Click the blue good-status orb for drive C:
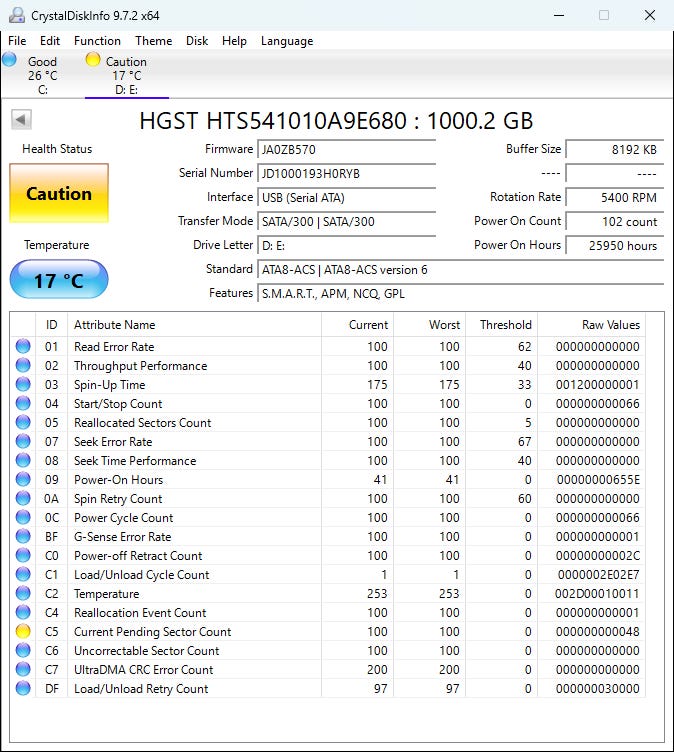 click(10, 60)
